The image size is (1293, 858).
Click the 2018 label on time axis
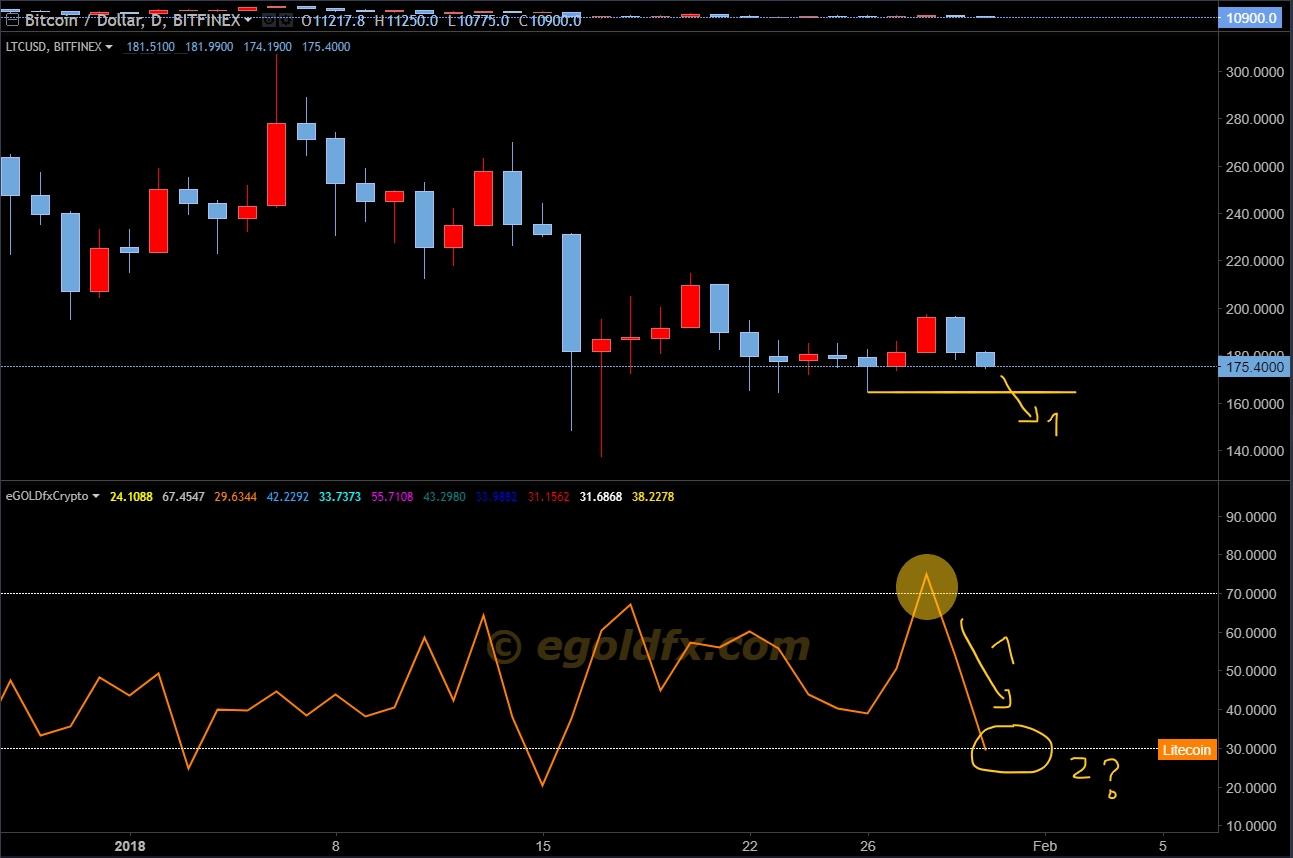click(130, 845)
